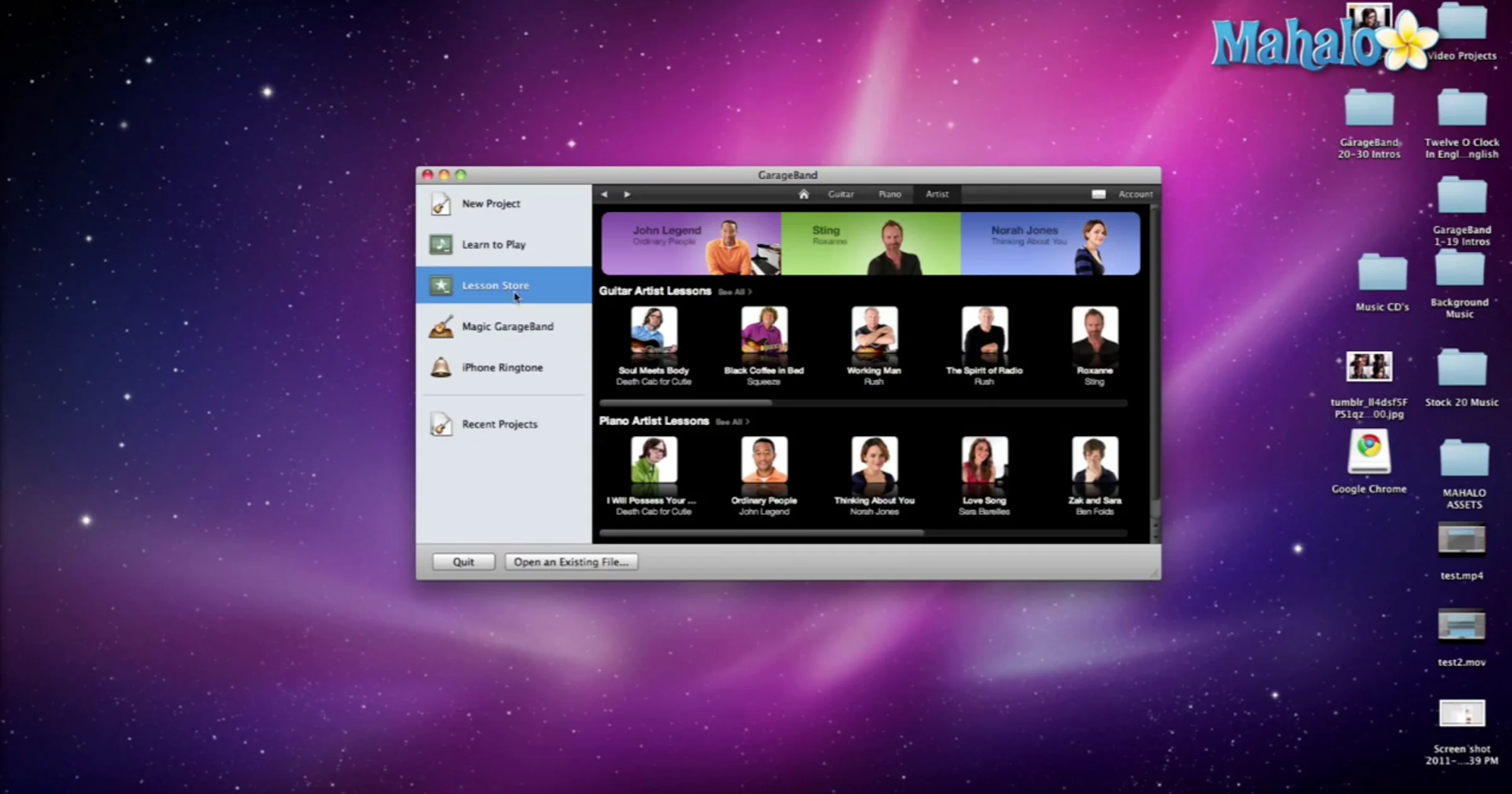This screenshot has width=1512, height=794.
Task: Select New Project in the sidebar
Action: point(504,204)
